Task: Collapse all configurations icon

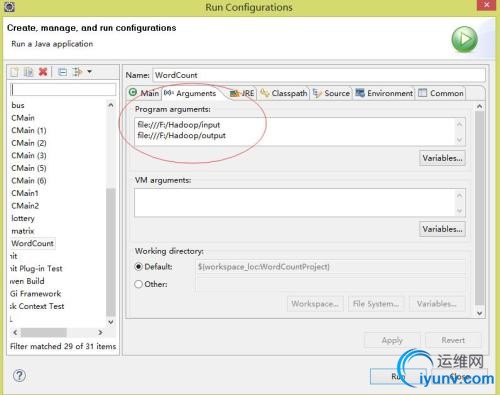Action: (x=62, y=72)
